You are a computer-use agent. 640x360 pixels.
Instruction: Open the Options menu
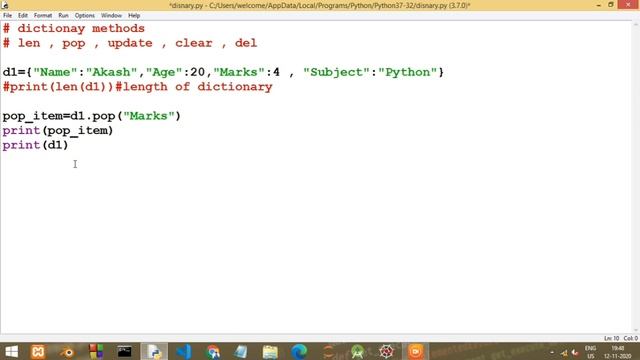(84, 16)
